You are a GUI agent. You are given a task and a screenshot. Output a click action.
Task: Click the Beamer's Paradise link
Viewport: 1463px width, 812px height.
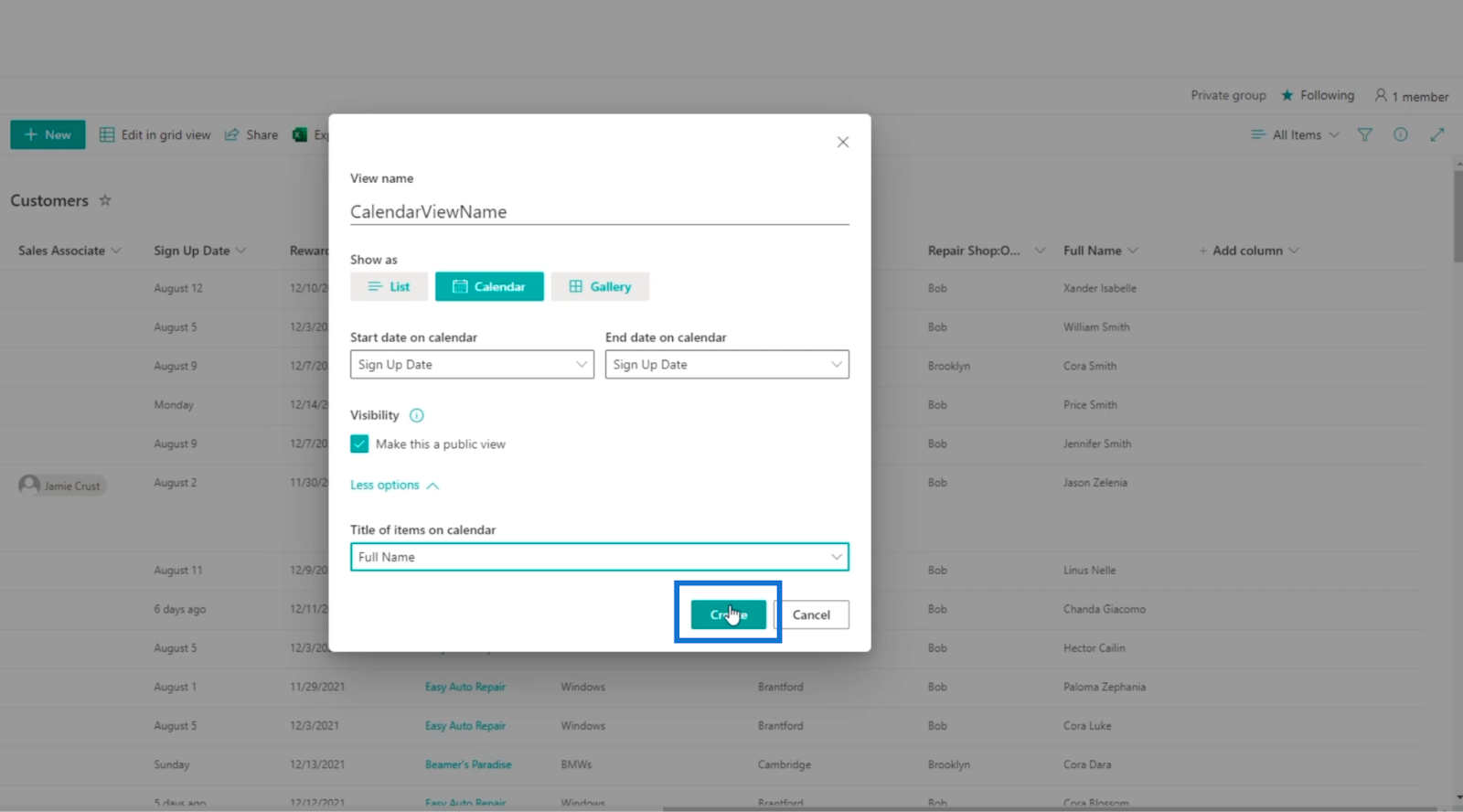[x=468, y=764]
